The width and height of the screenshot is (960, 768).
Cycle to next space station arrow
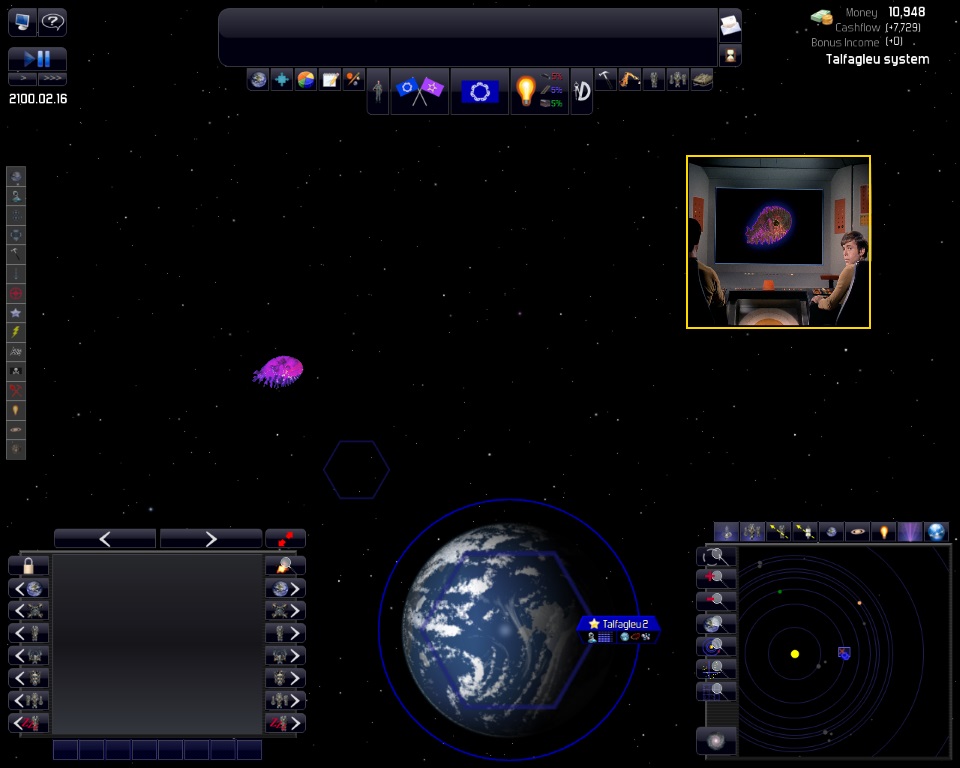pyautogui.click(x=285, y=611)
